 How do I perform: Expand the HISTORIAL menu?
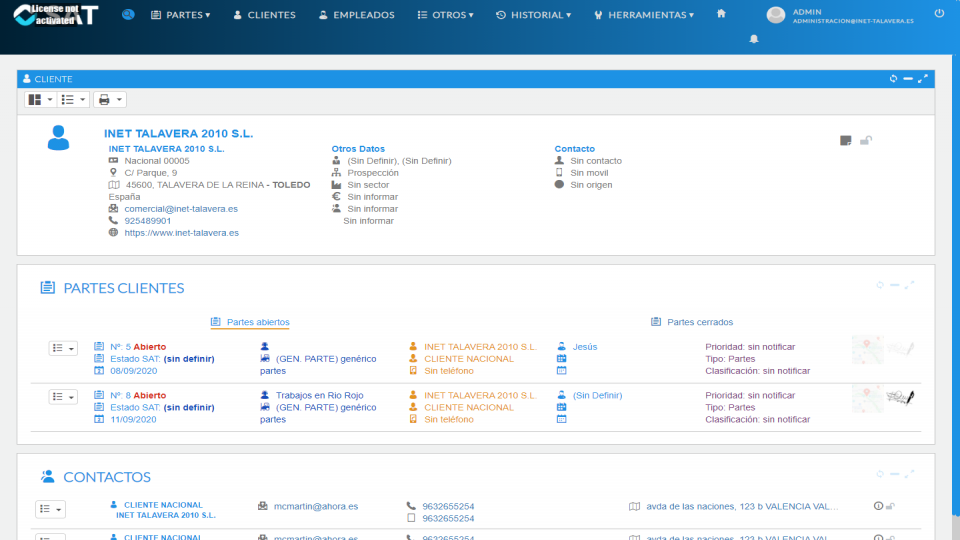533,15
